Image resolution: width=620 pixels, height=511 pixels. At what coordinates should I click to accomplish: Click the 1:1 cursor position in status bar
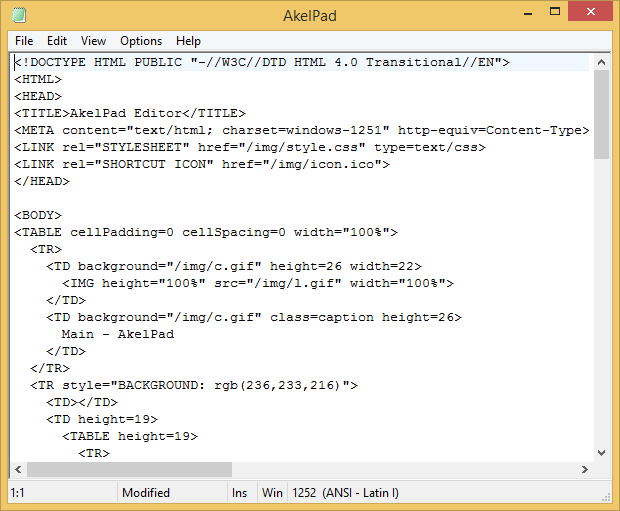[x=17, y=493]
